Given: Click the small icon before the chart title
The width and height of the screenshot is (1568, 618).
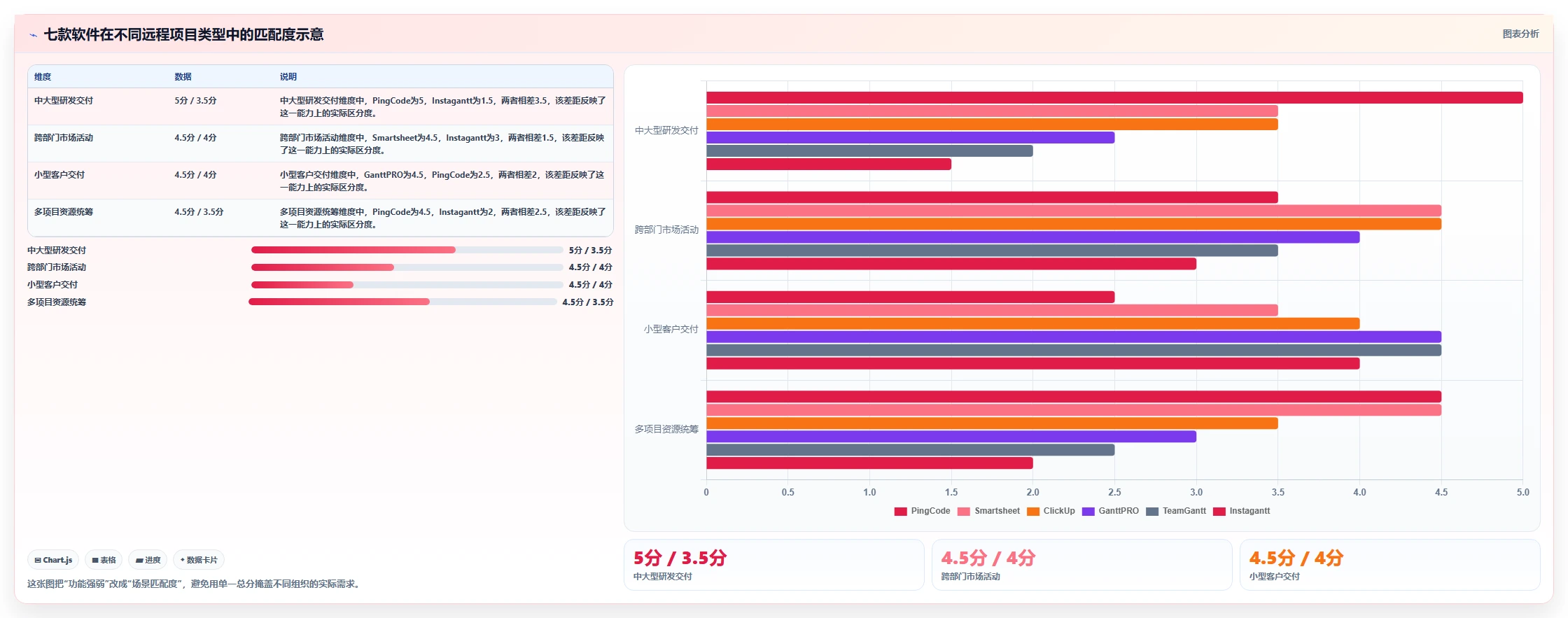Looking at the screenshot, I should click(33, 35).
